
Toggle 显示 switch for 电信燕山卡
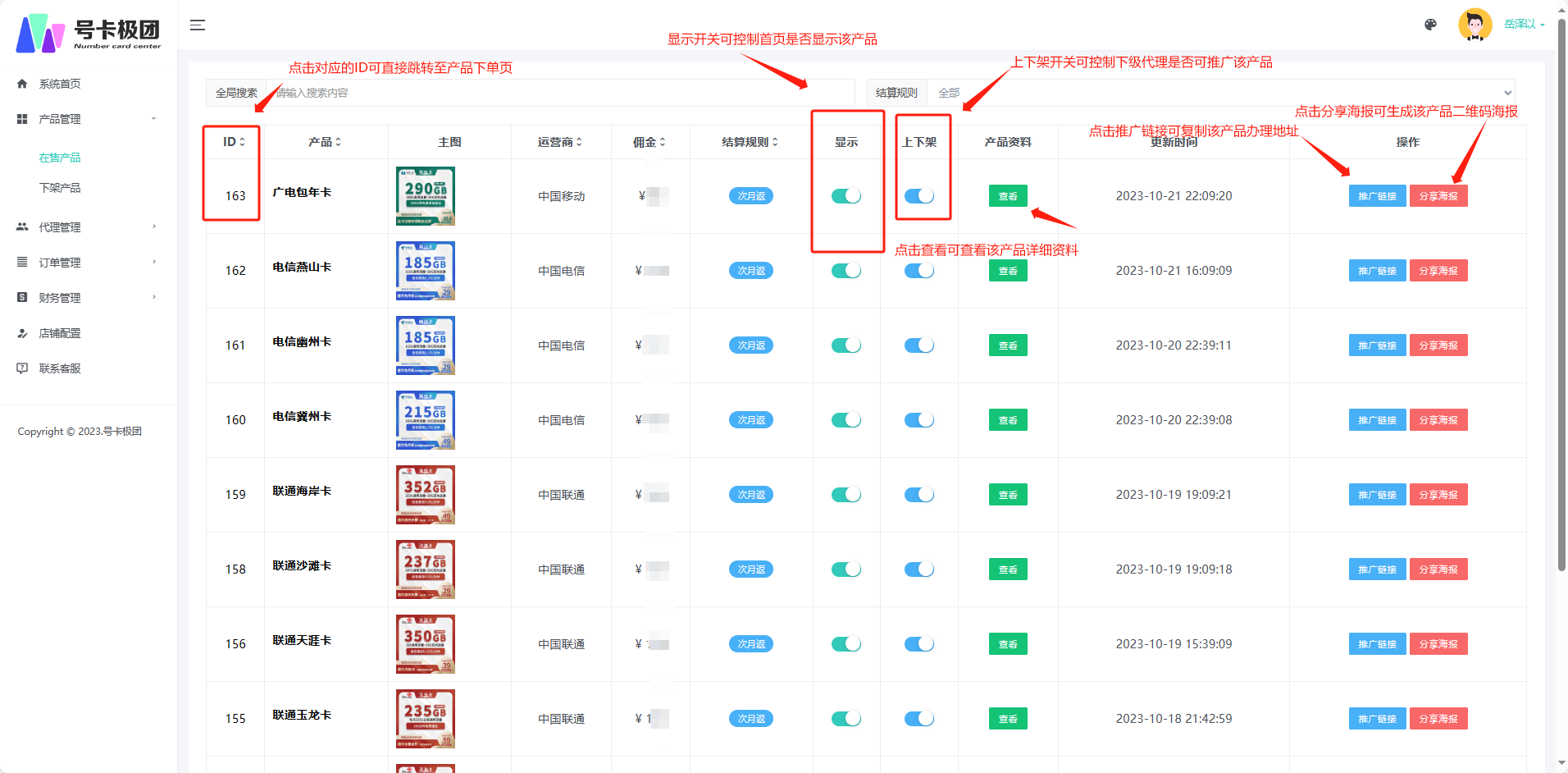pyautogui.click(x=846, y=271)
